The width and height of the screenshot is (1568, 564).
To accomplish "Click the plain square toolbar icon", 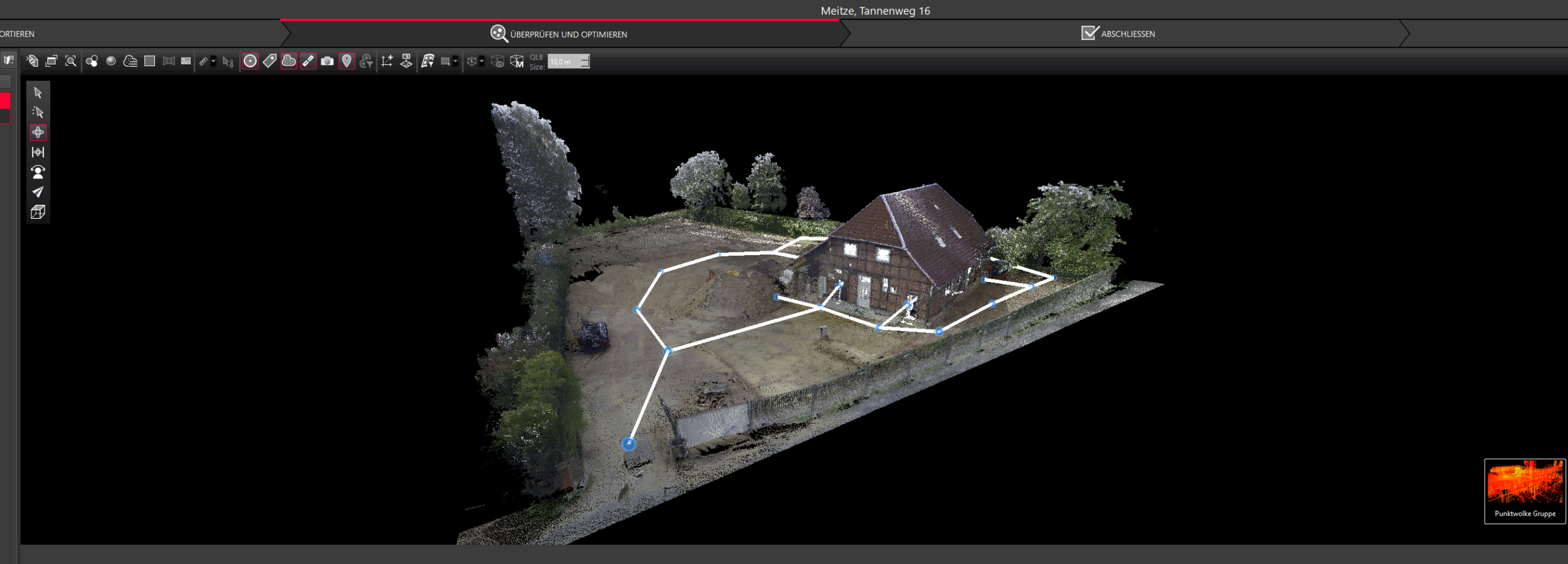I will (x=149, y=61).
